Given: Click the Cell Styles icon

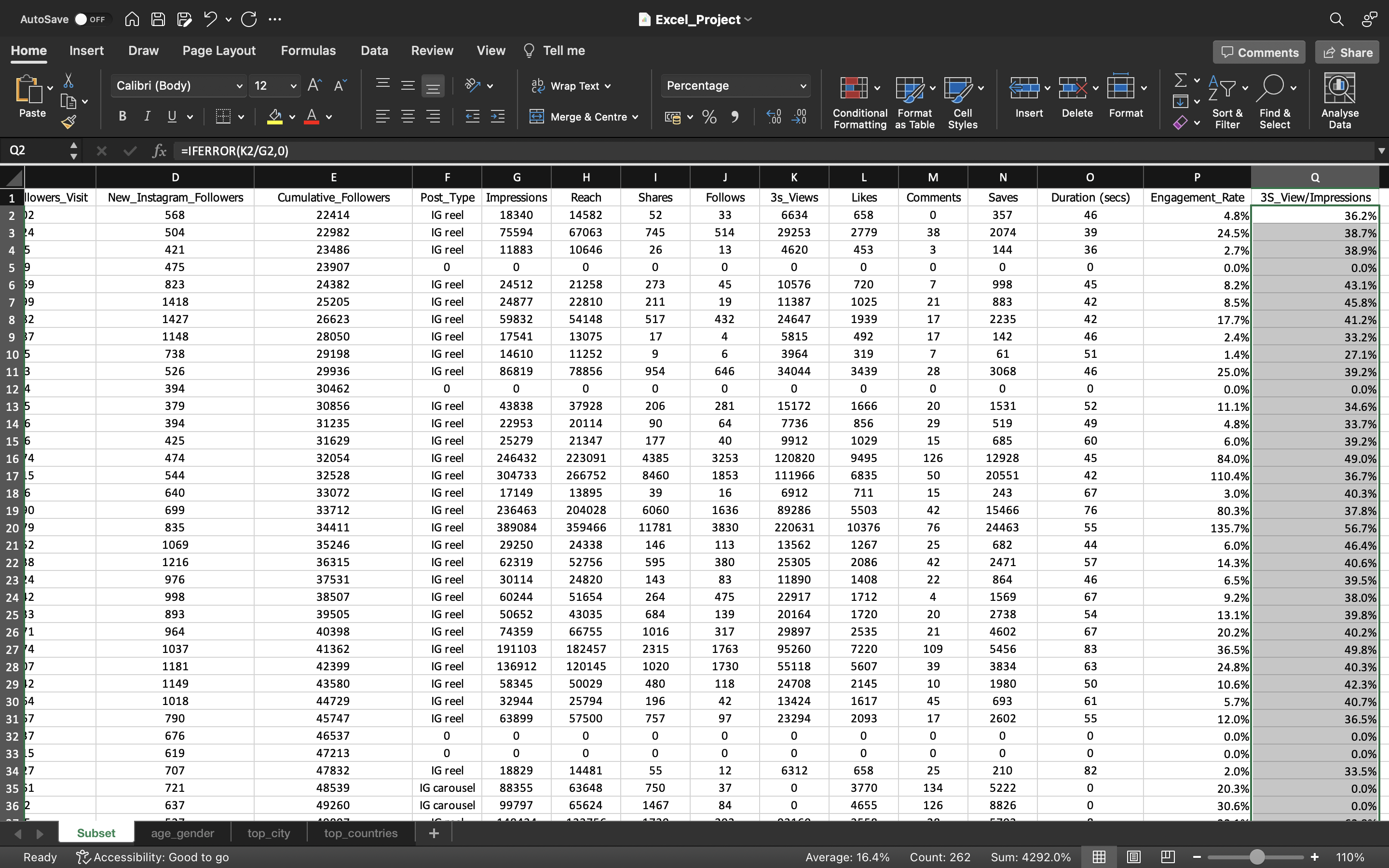Looking at the screenshot, I should tap(963, 99).
